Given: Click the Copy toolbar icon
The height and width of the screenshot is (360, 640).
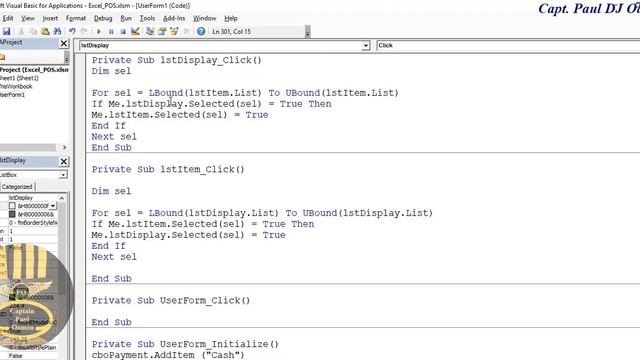Looking at the screenshot, I should pyautogui.click(x=33, y=31).
